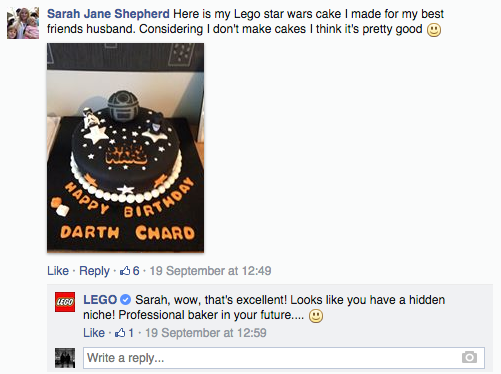The height and width of the screenshot is (374, 501).
Task: Open the LEGO page logo avatar
Action: click(65, 302)
